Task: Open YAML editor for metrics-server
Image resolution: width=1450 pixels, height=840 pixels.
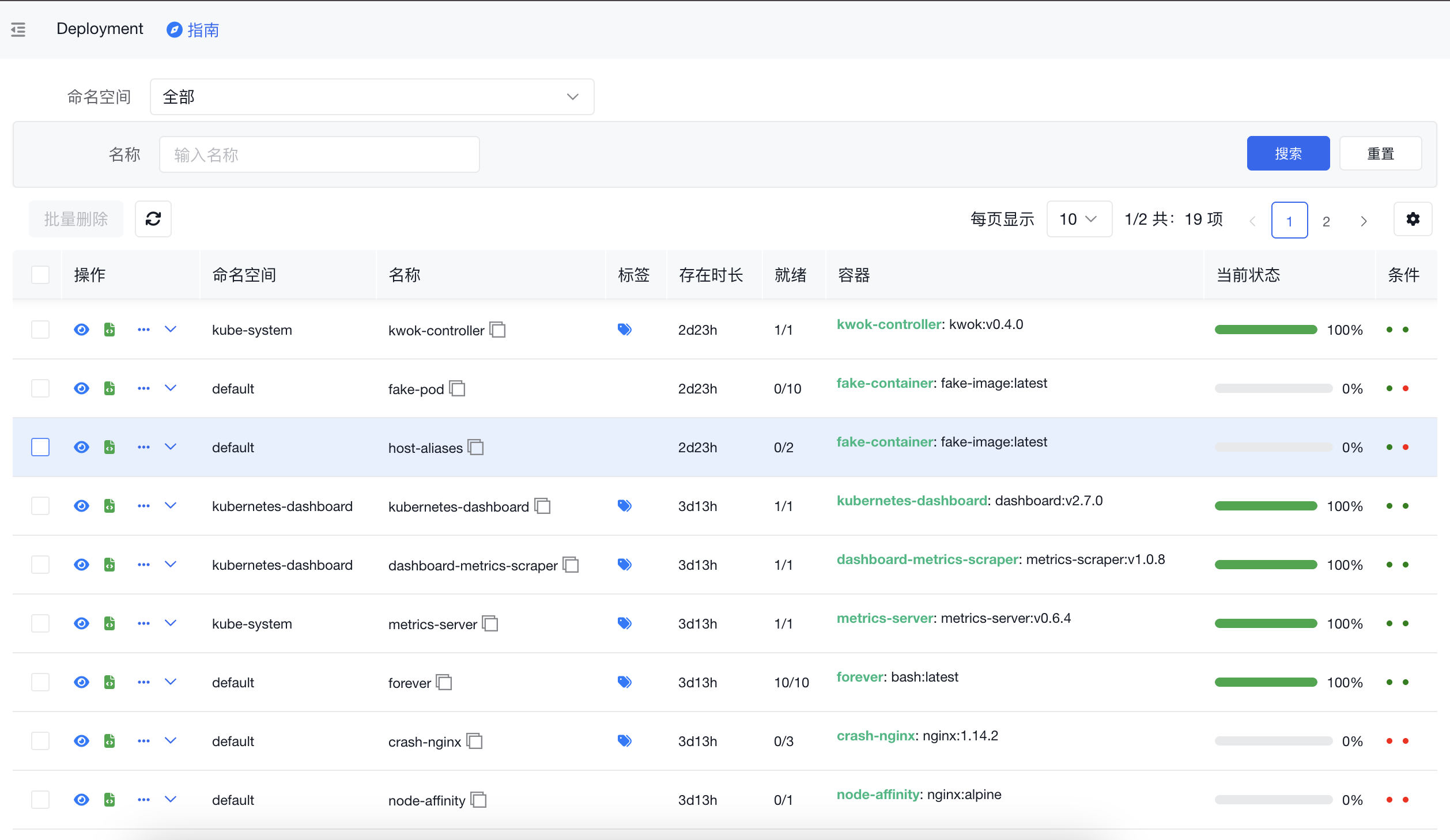Action: pos(109,623)
